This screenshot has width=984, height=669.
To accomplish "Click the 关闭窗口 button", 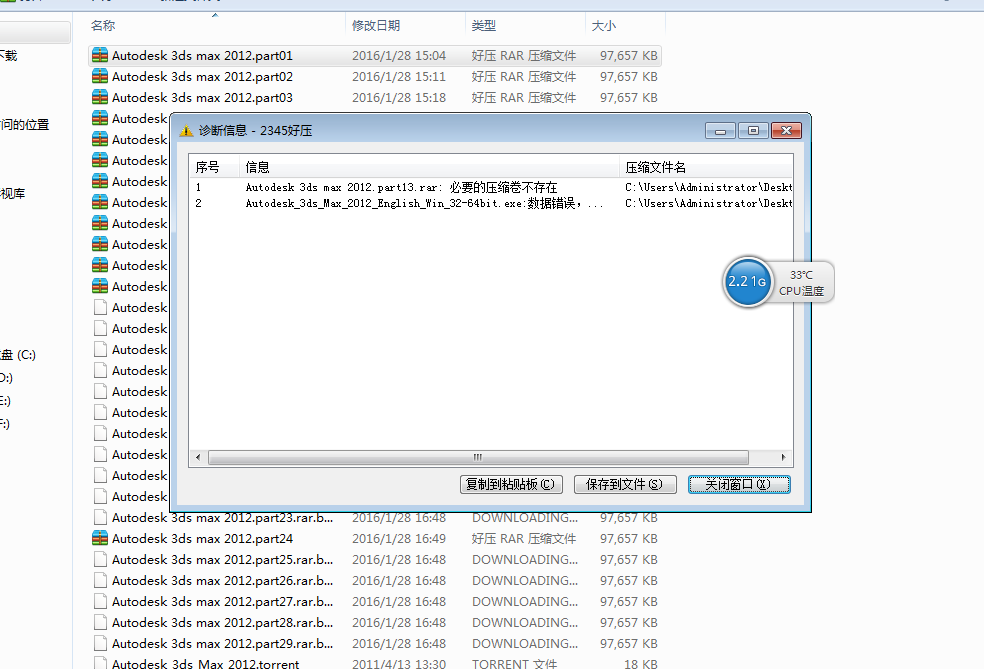I will click(739, 484).
